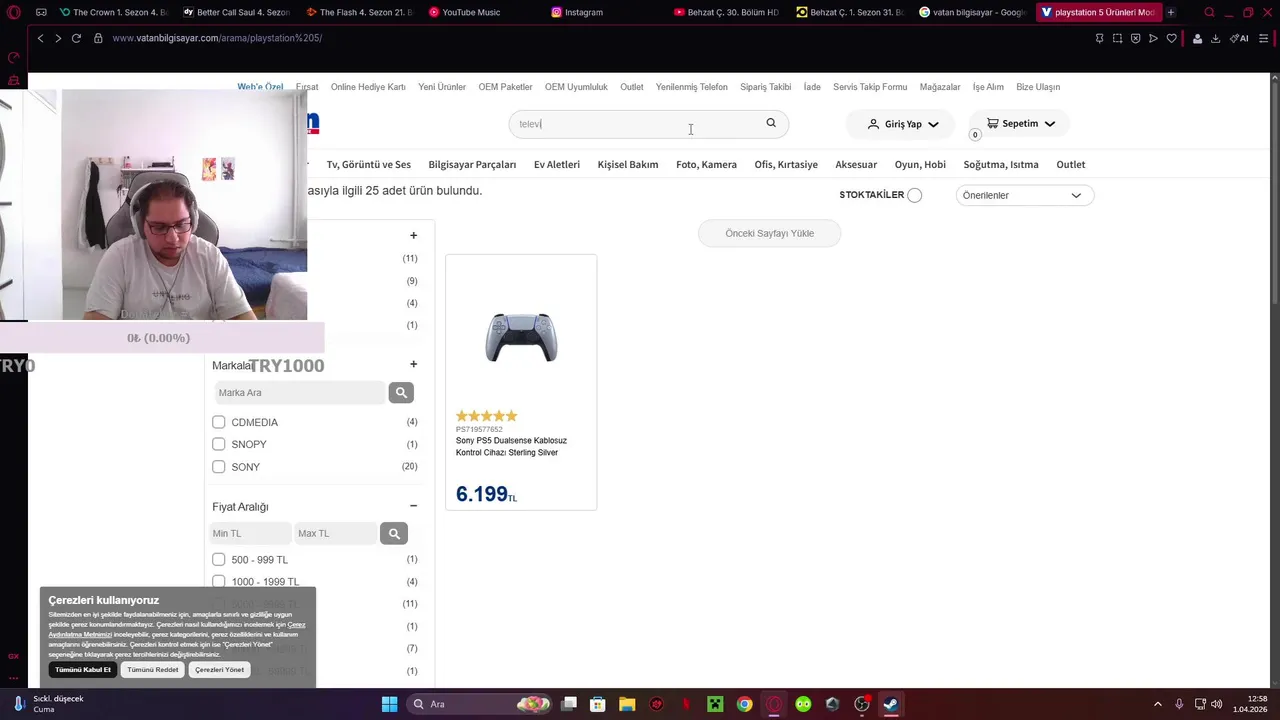This screenshot has height=720, width=1280.
Task: Accept all cookies with Tümünü Kabul Et
Action: click(83, 670)
